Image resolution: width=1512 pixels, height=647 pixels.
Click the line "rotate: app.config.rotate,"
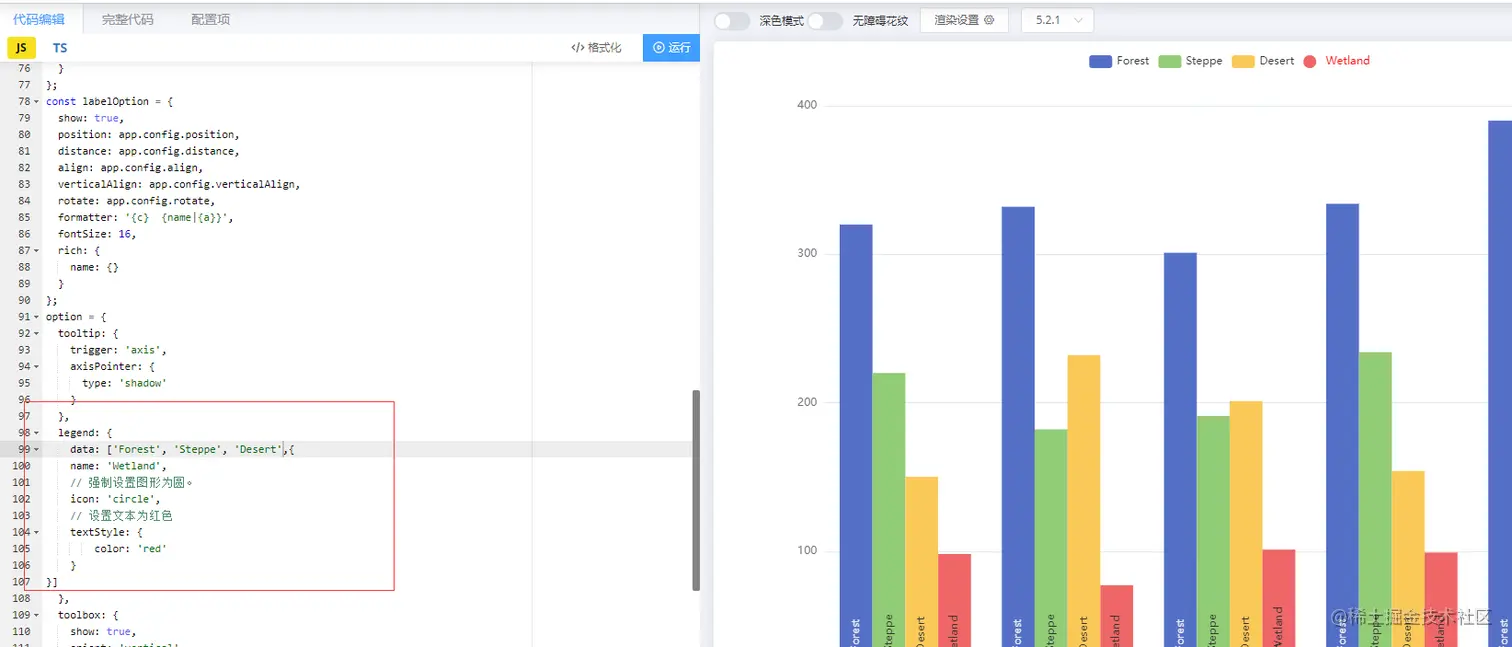click(136, 201)
